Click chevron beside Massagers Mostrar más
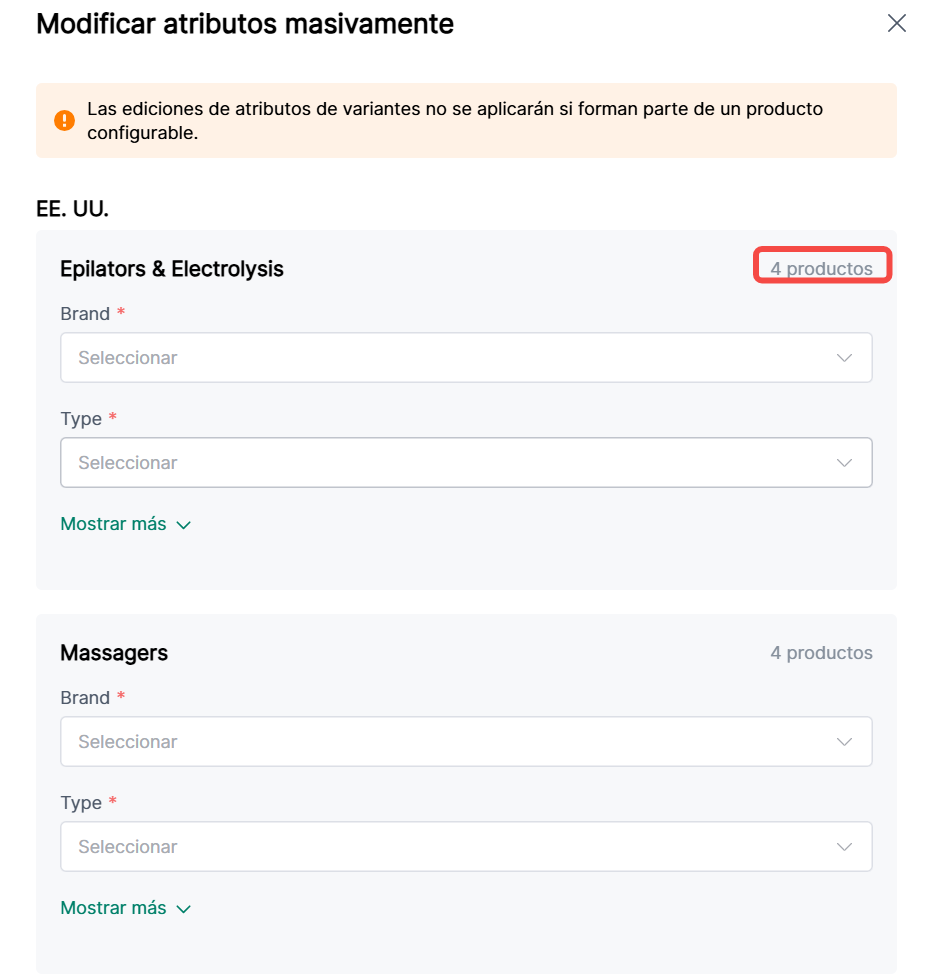 coord(183,909)
